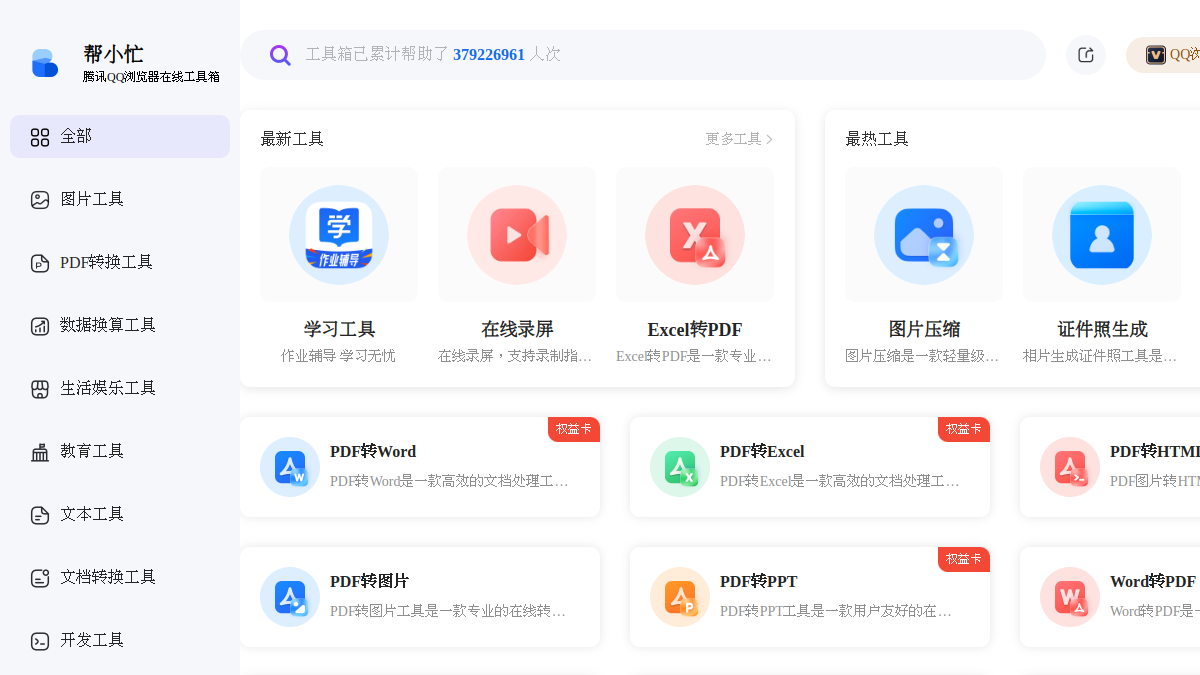Expand more tools via chevron arrow
The height and width of the screenshot is (675, 1200).
(x=769, y=139)
